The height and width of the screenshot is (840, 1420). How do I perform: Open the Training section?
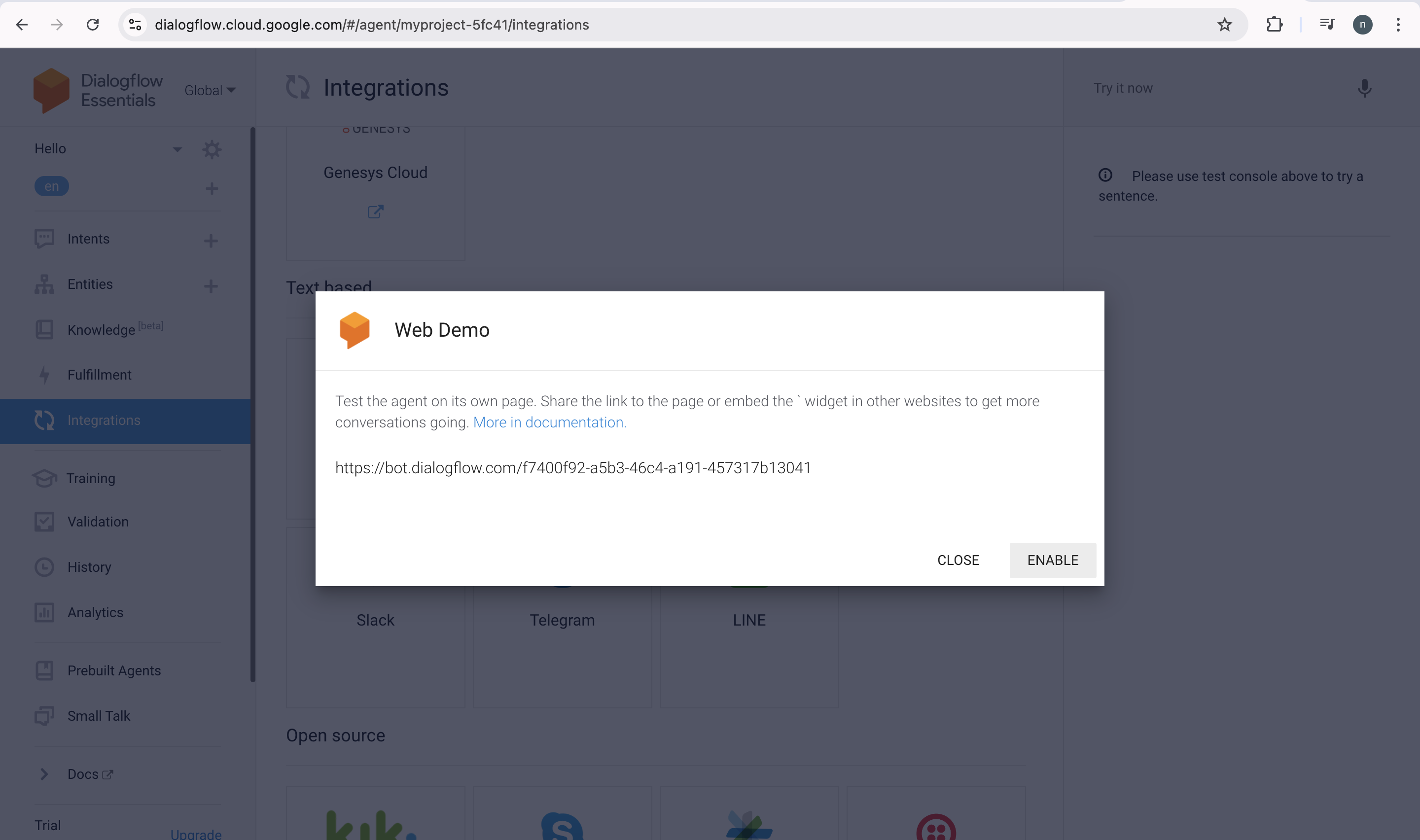pos(91,478)
